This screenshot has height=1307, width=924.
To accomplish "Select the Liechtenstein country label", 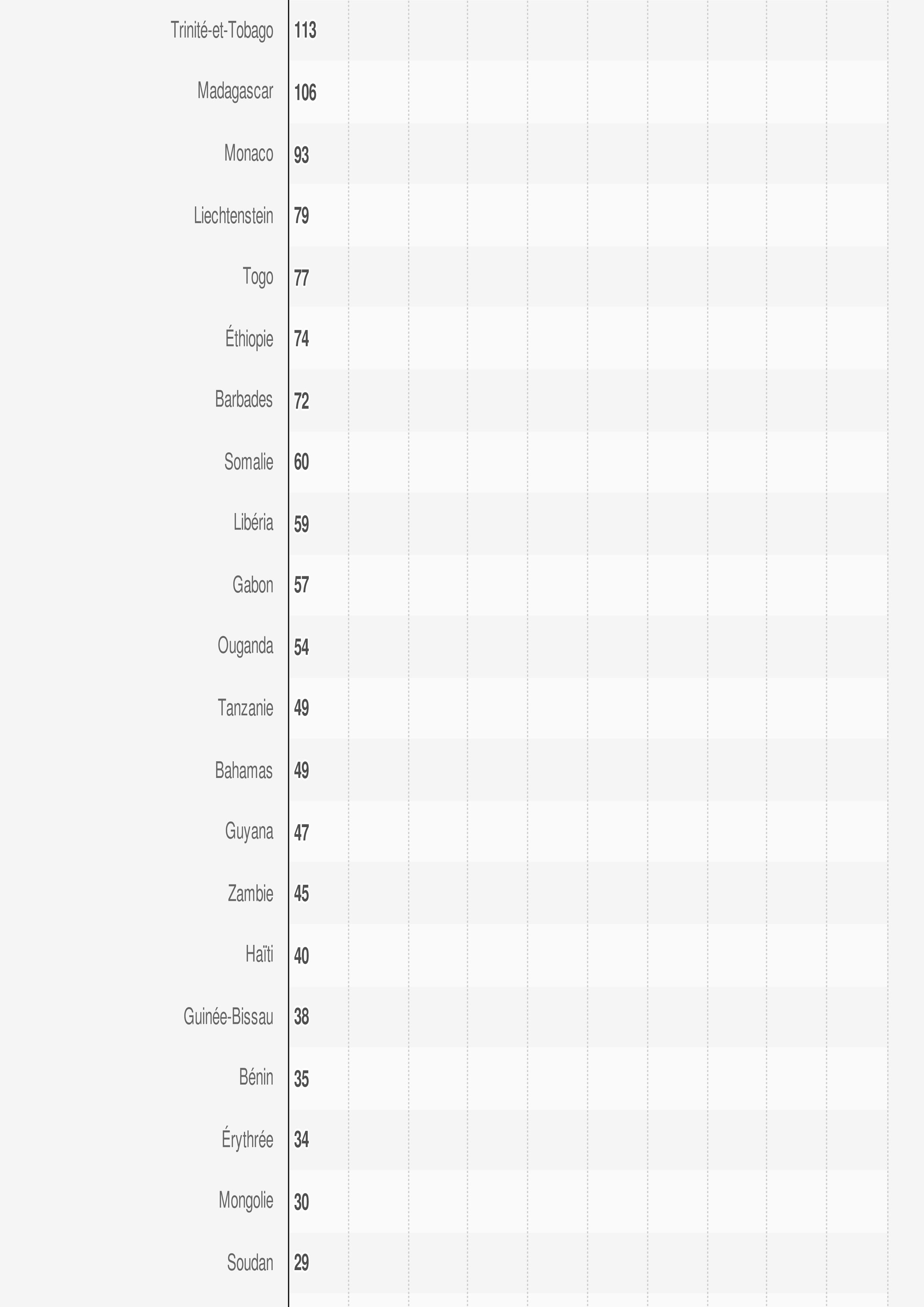I will [x=233, y=216].
